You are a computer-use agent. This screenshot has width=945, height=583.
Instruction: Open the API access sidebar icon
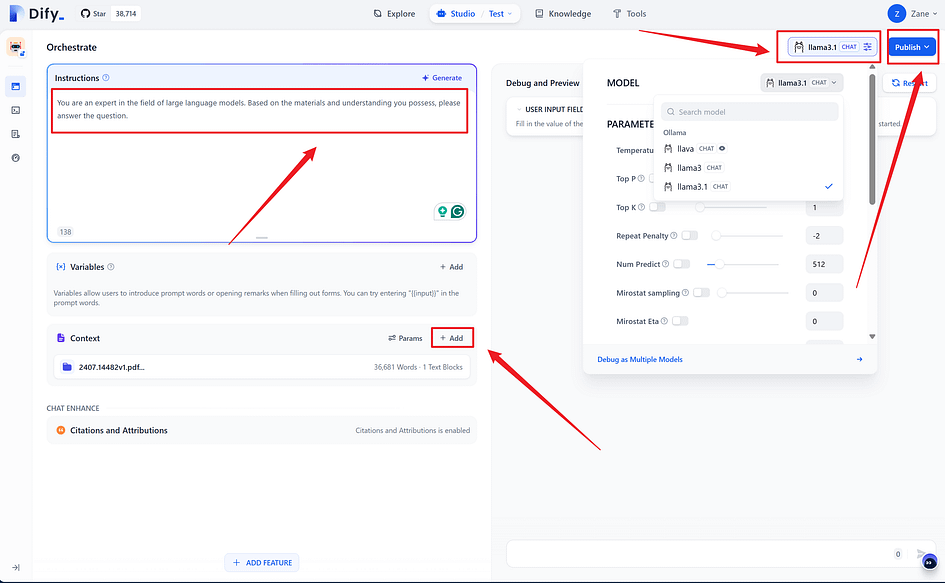tap(16, 110)
